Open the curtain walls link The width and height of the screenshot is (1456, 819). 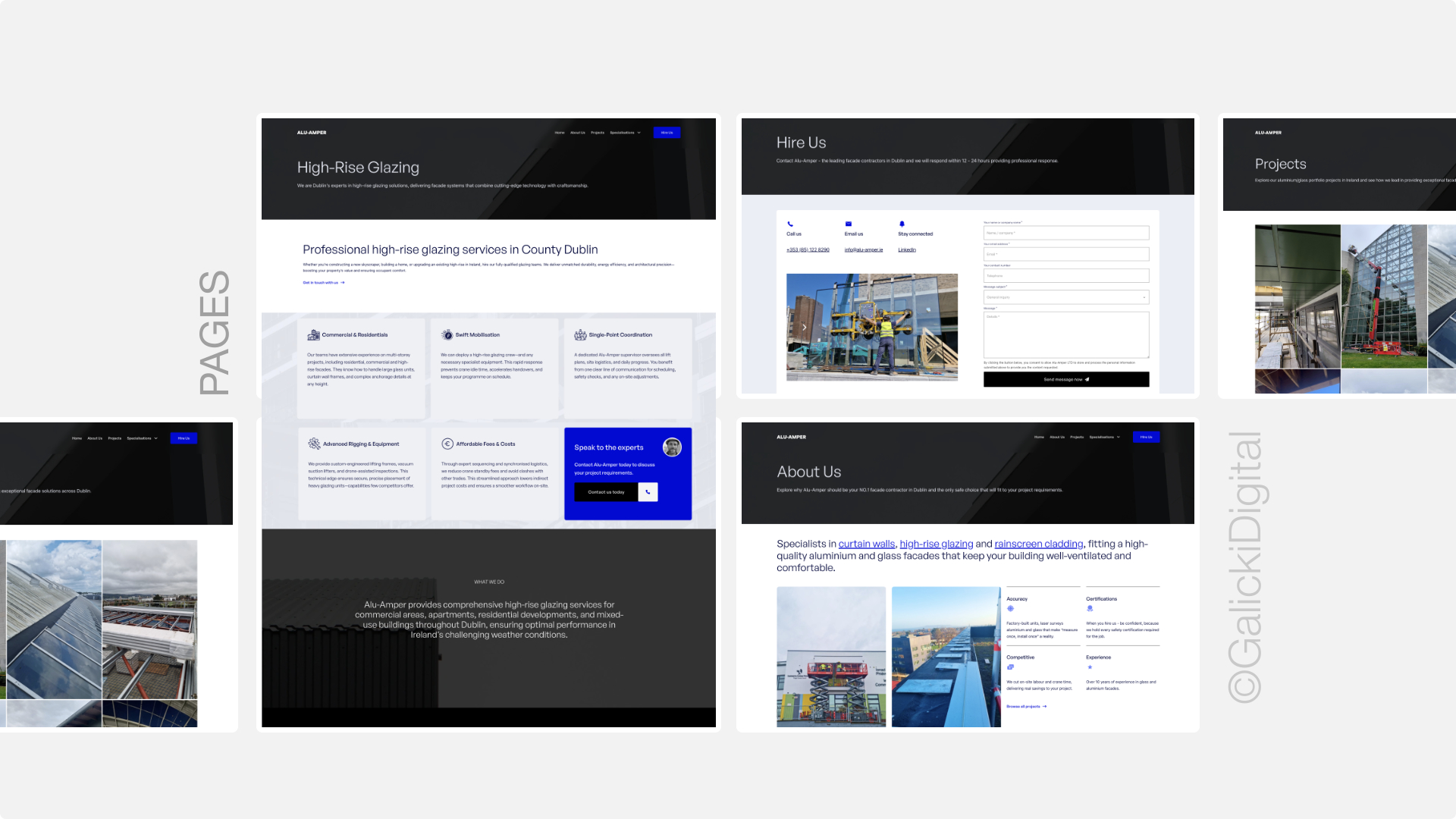(867, 544)
